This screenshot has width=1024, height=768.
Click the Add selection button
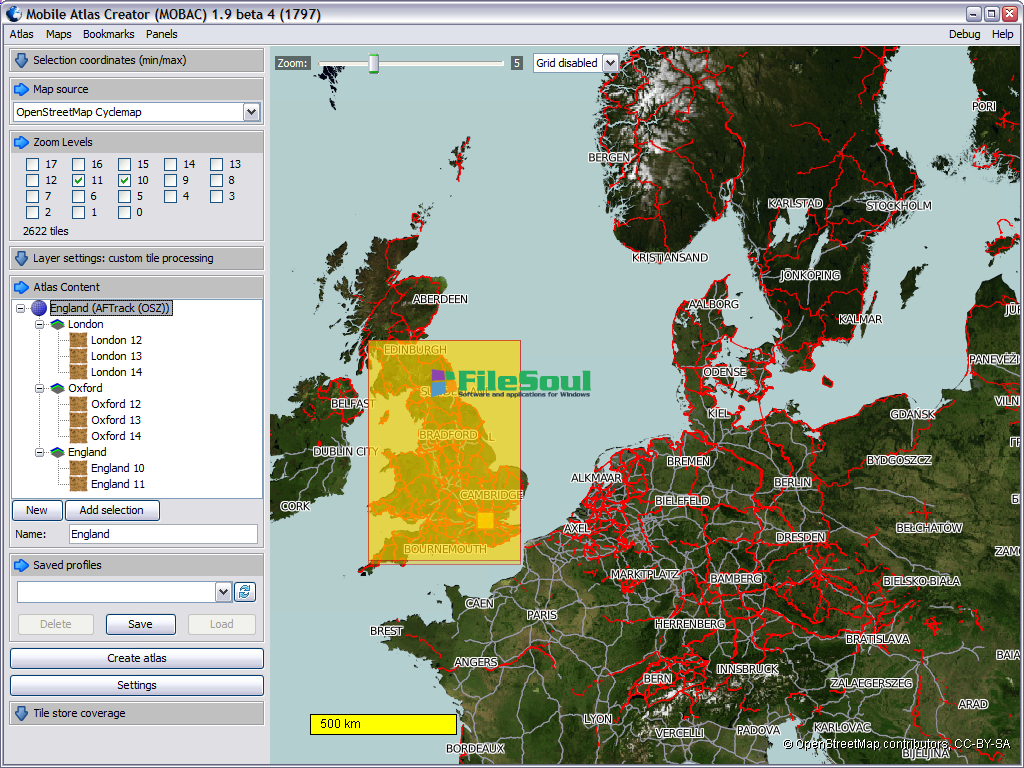(x=112, y=510)
